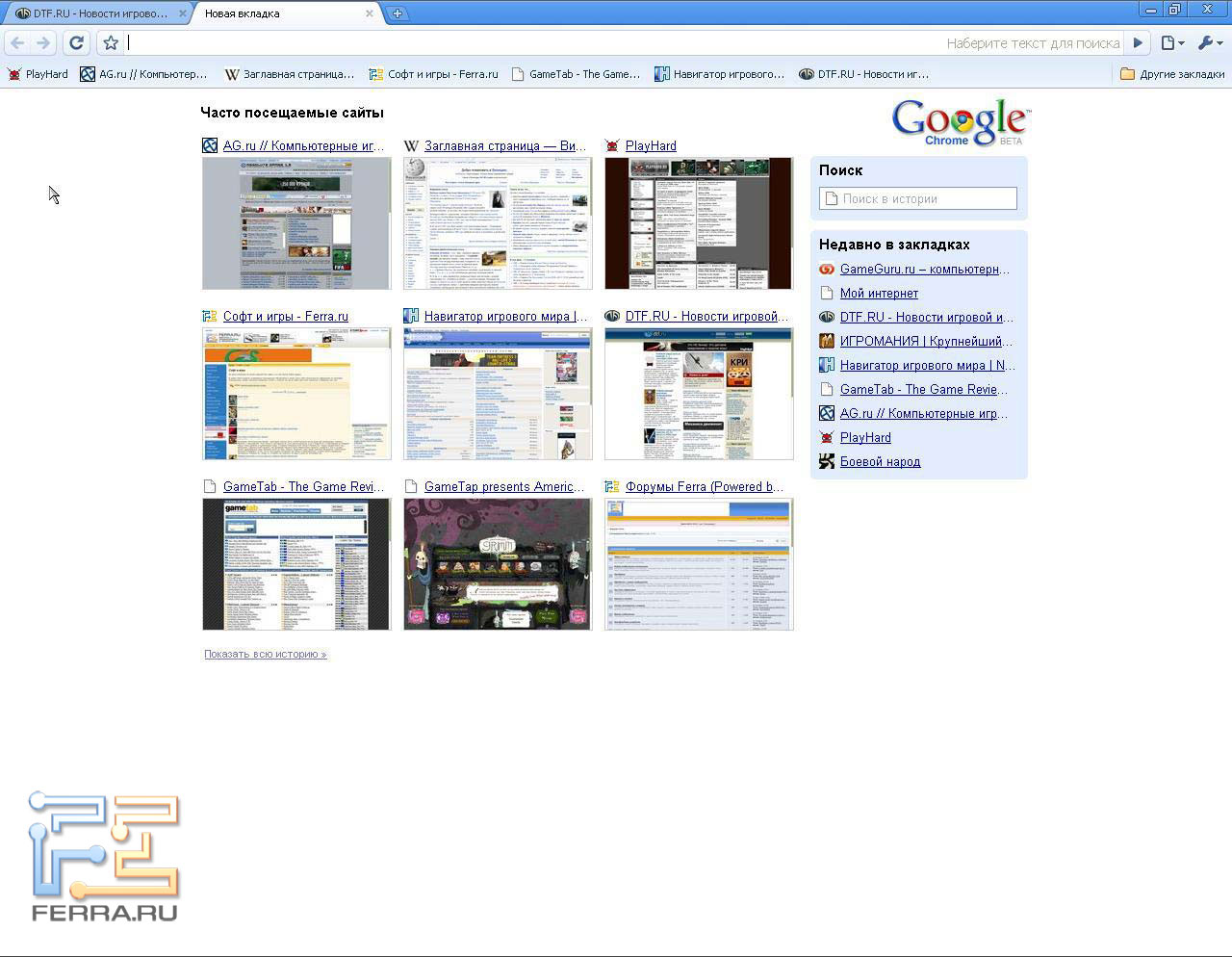The width and height of the screenshot is (1232, 957).
Task: Open Навигатор игрового bookmark in bookmarks bar
Action: click(719, 74)
